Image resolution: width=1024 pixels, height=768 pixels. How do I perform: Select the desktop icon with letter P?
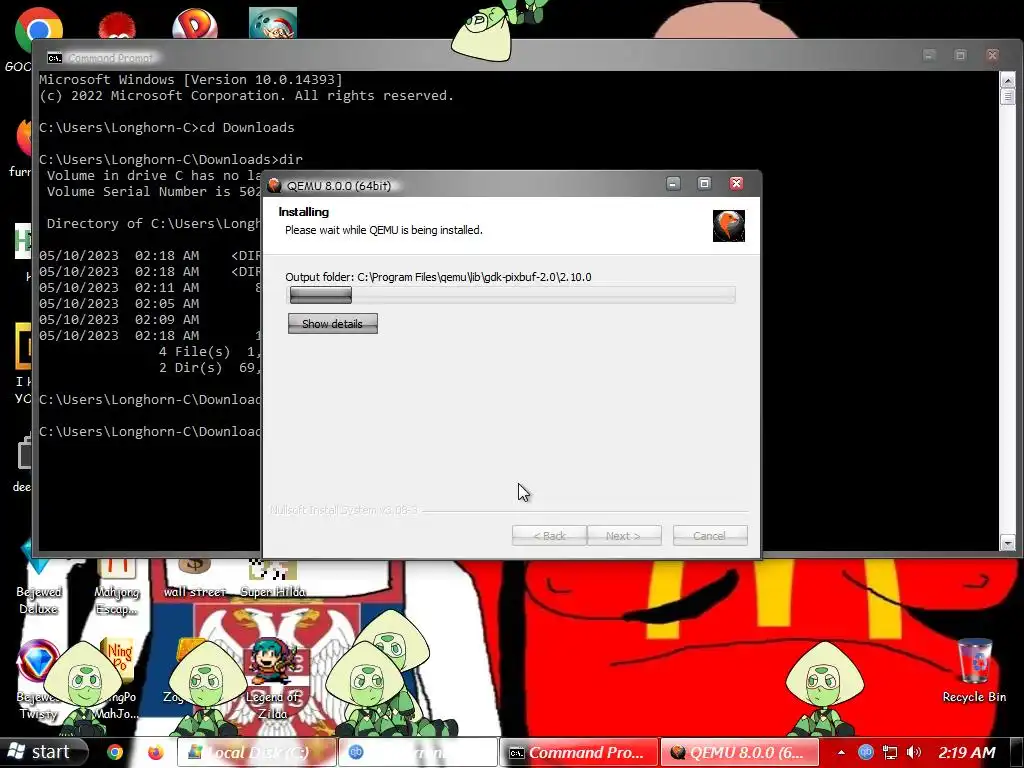[x=195, y=25]
